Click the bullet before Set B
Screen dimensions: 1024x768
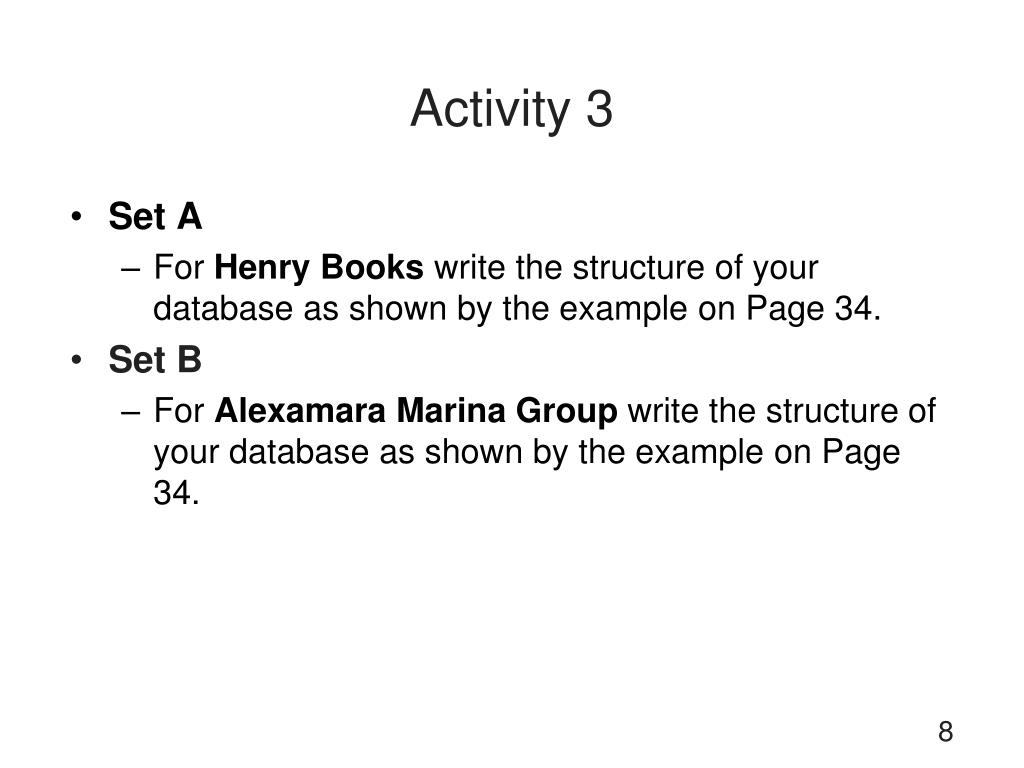coord(77,360)
